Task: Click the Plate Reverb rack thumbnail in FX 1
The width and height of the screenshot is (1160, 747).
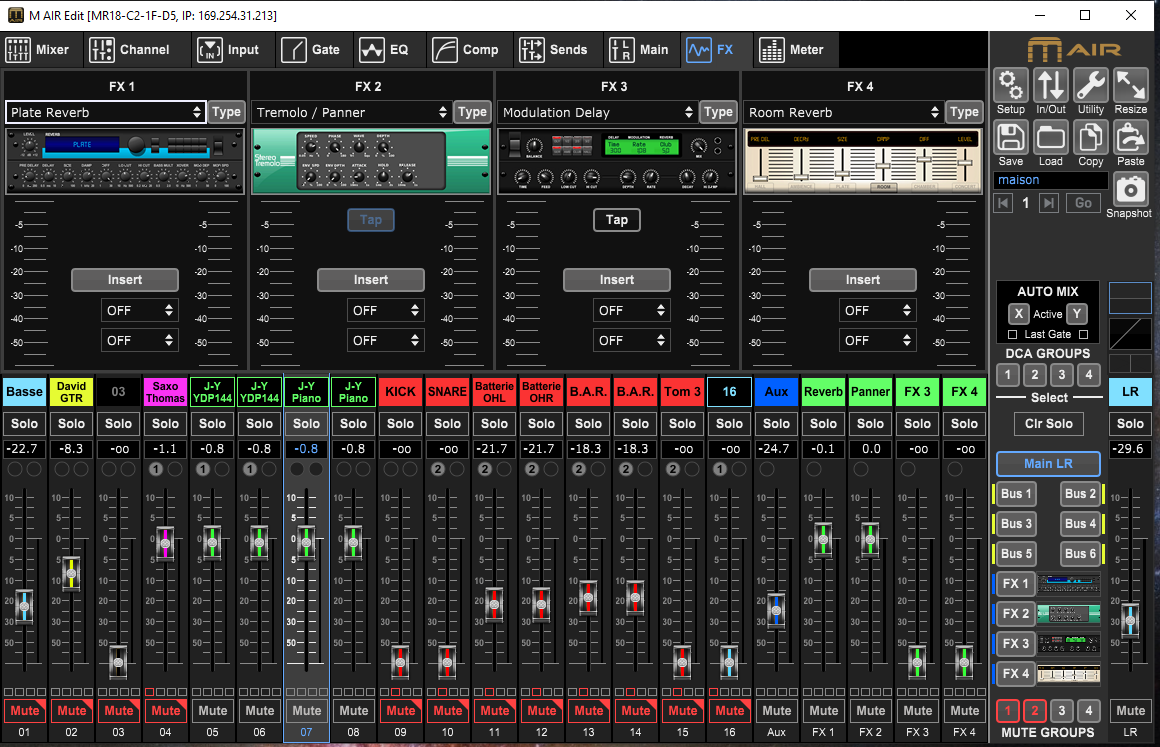Action: point(125,162)
